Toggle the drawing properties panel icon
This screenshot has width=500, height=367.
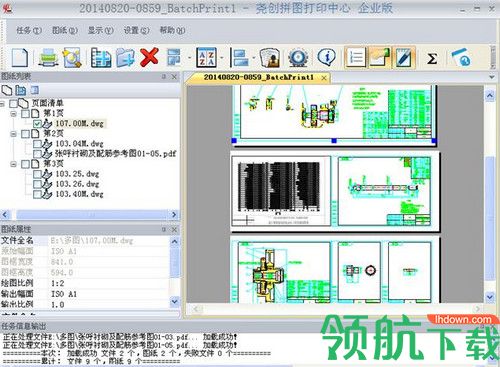(x=380, y=58)
